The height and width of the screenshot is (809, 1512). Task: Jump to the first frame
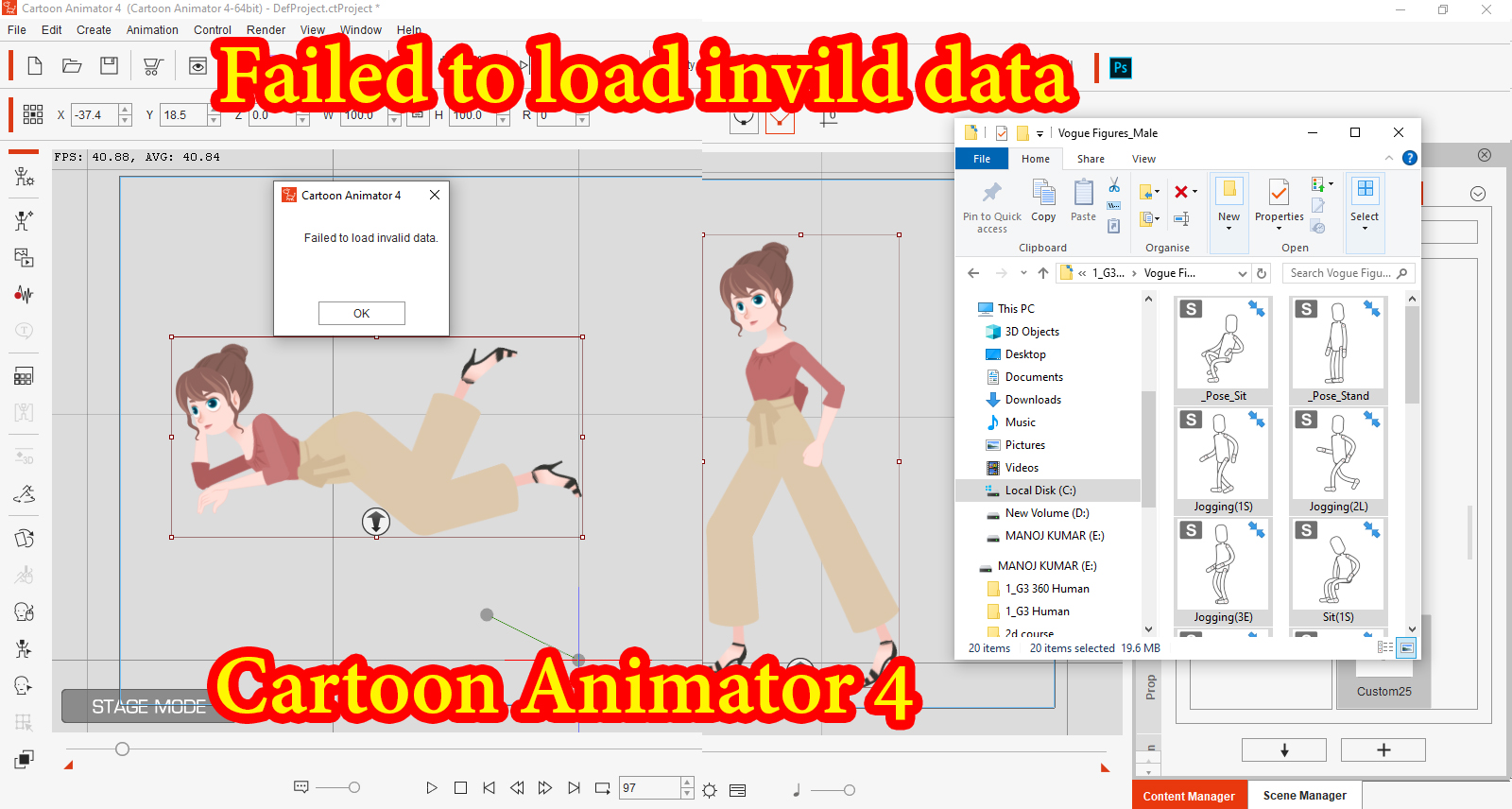[x=489, y=787]
